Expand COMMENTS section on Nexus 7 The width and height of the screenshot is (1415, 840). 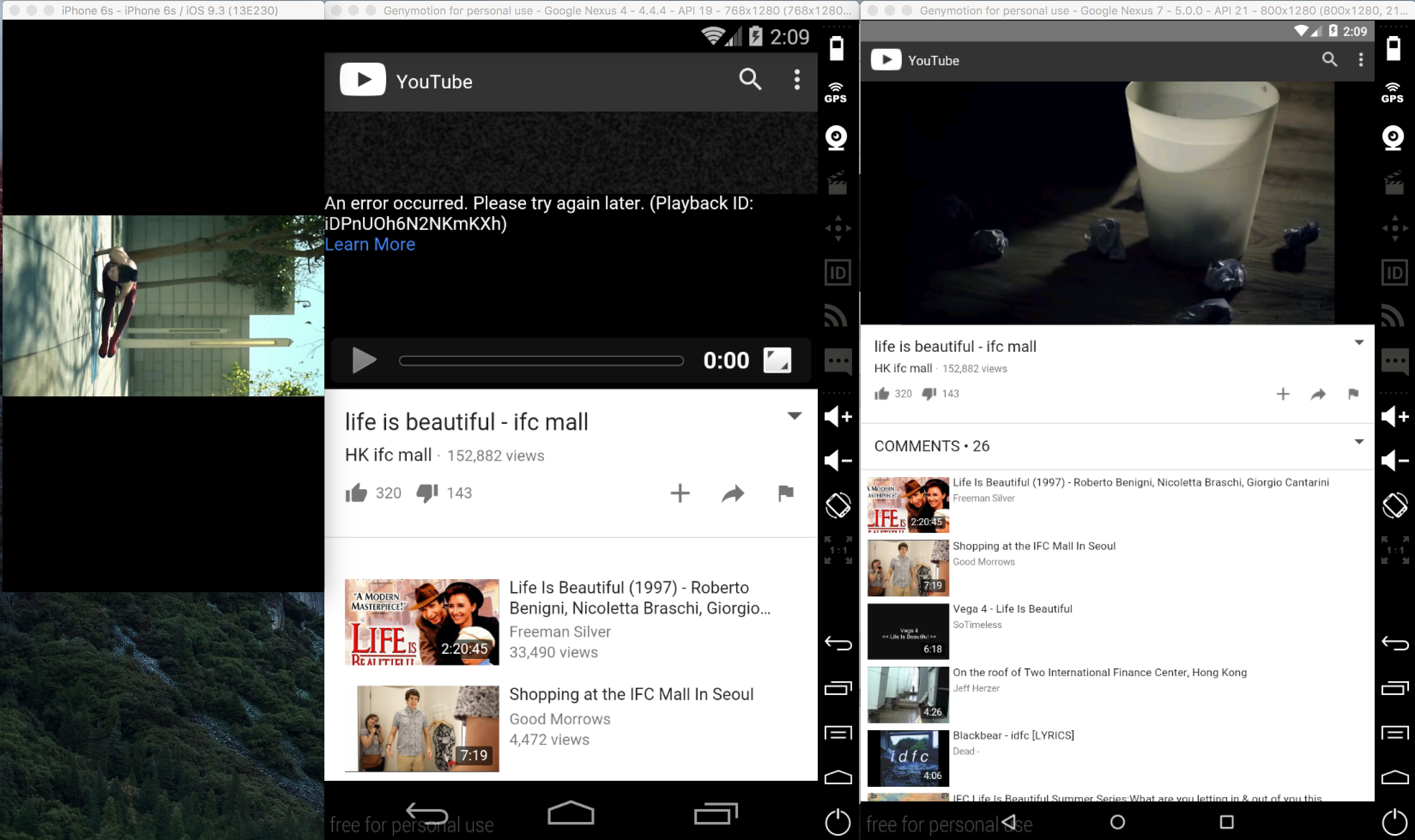tap(1359, 441)
